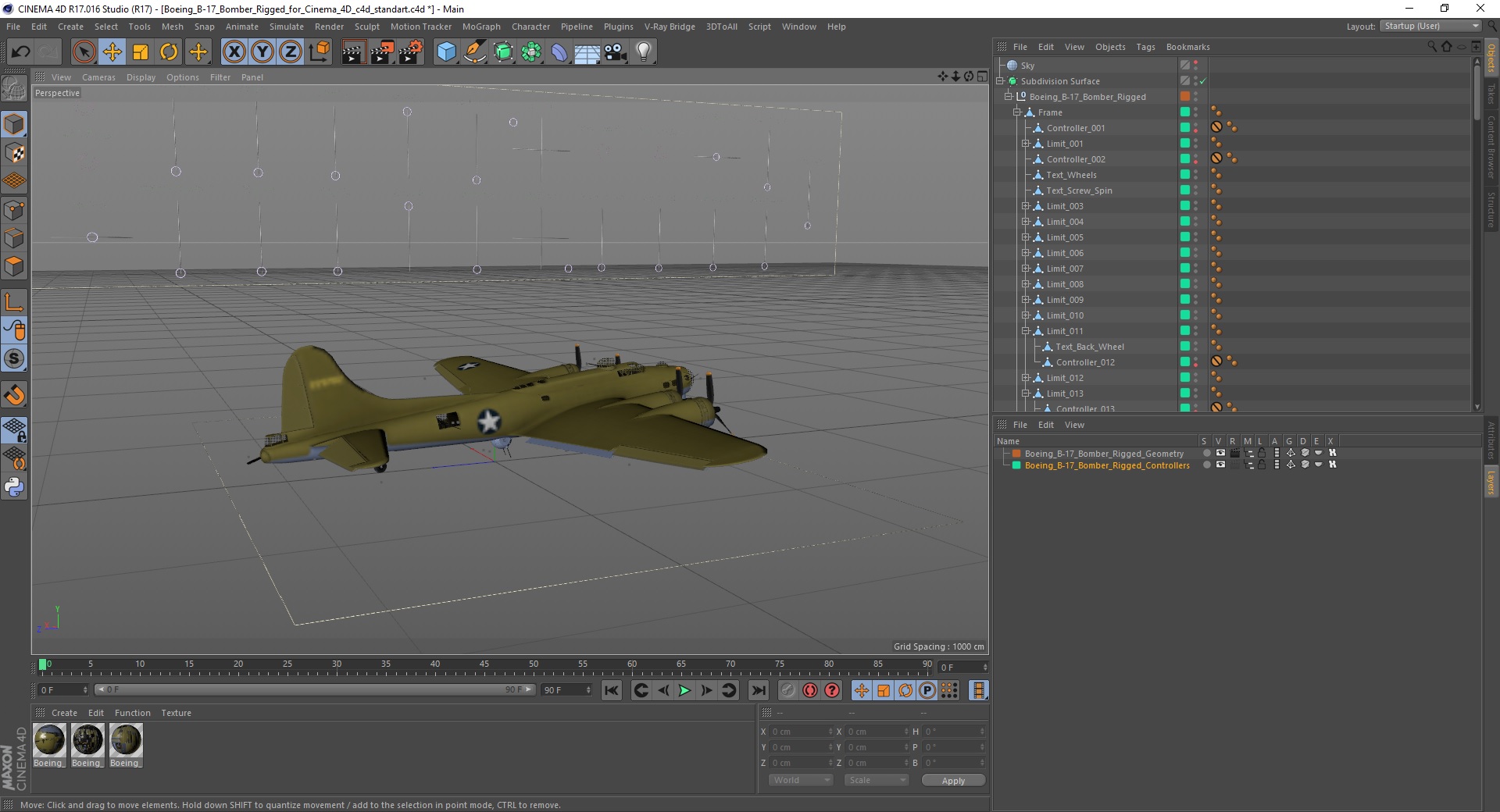
Task: Select the Move tool in toolbar
Action: coord(112,52)
